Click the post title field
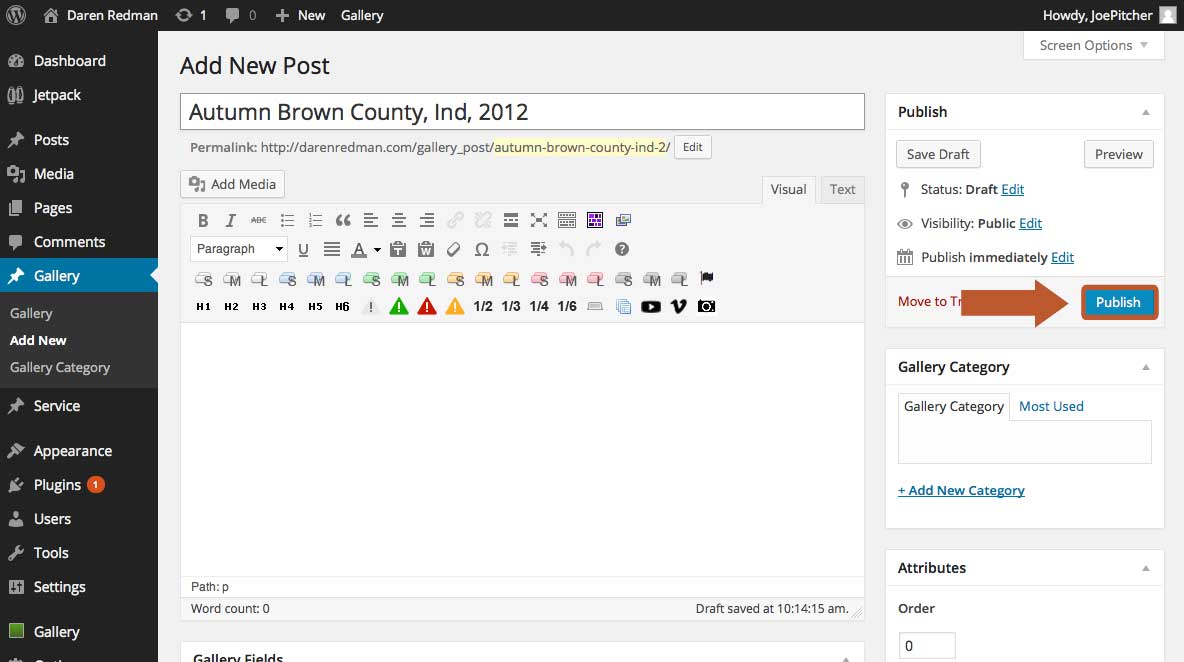 click(522, 112)
